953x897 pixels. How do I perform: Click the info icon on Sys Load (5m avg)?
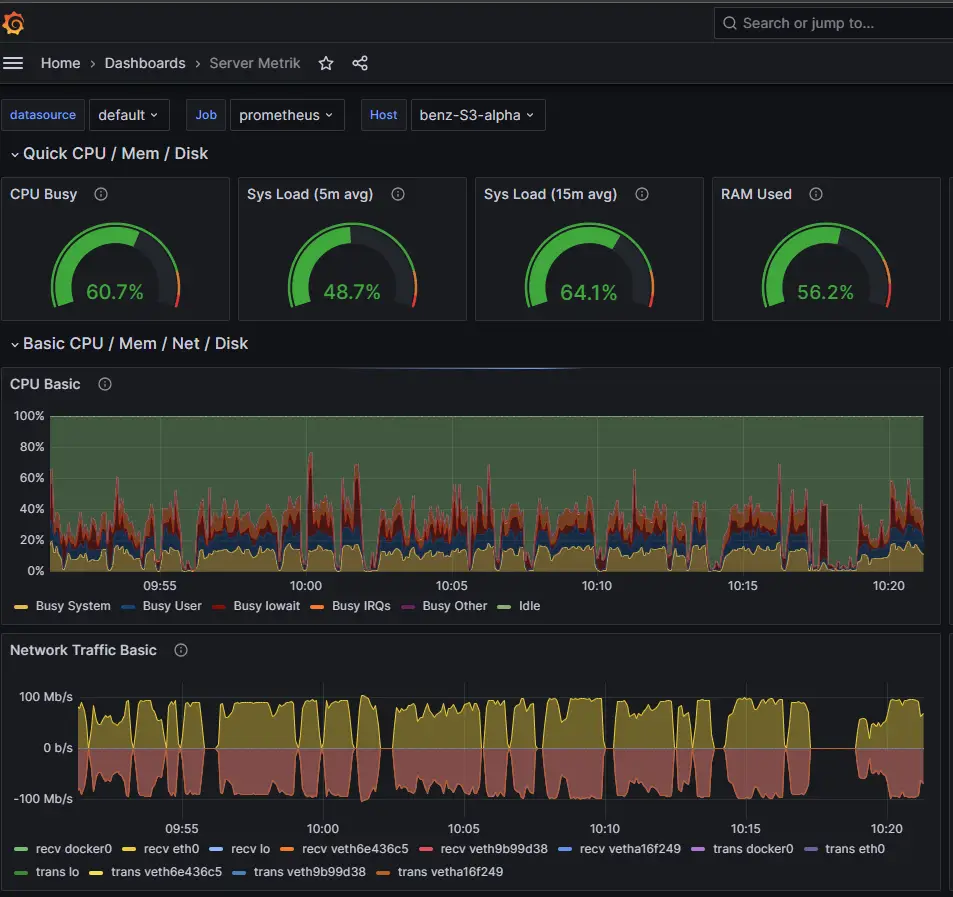(x=397, y=194)
